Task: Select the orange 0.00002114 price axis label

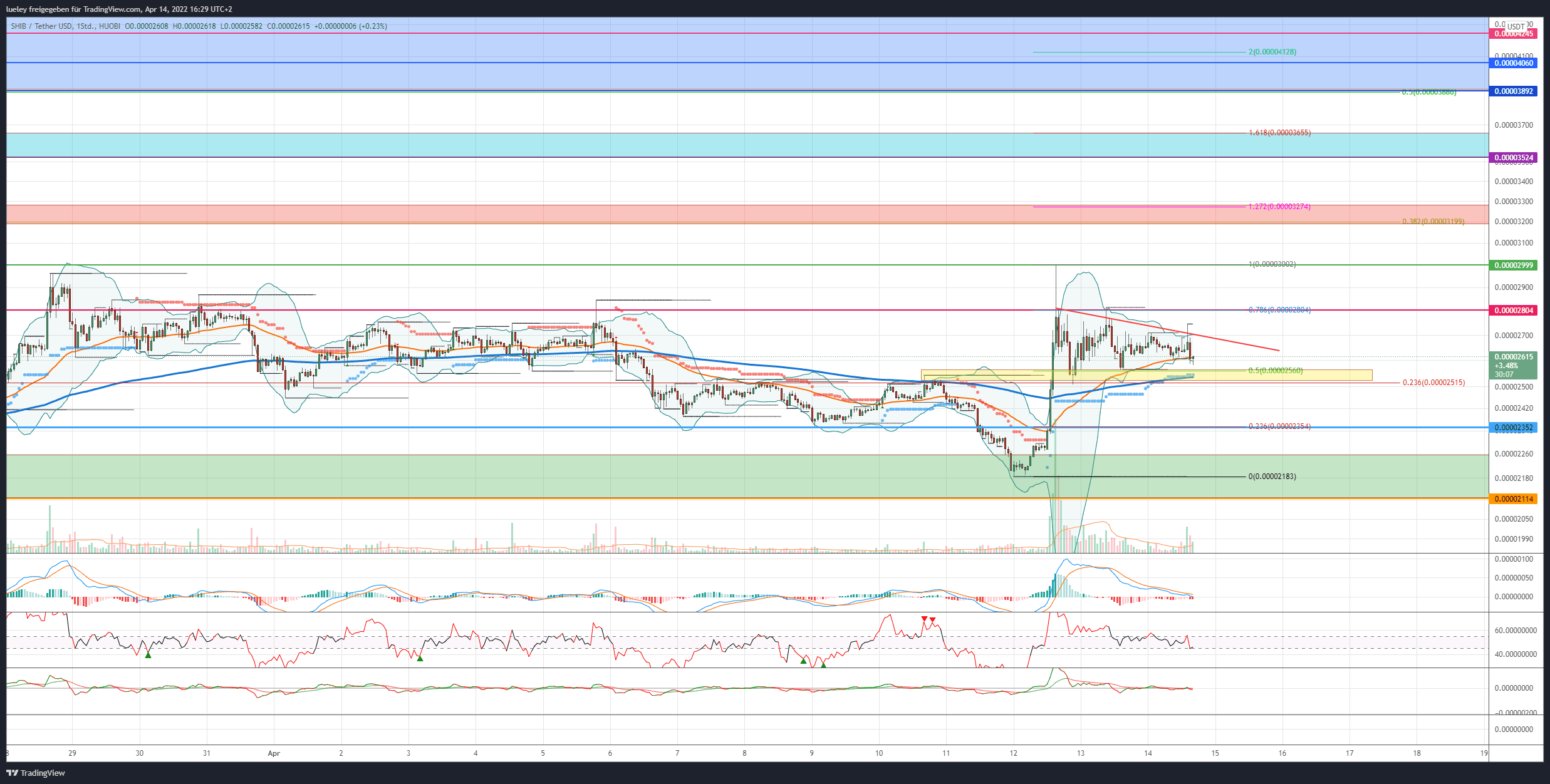Action: 1513,499
